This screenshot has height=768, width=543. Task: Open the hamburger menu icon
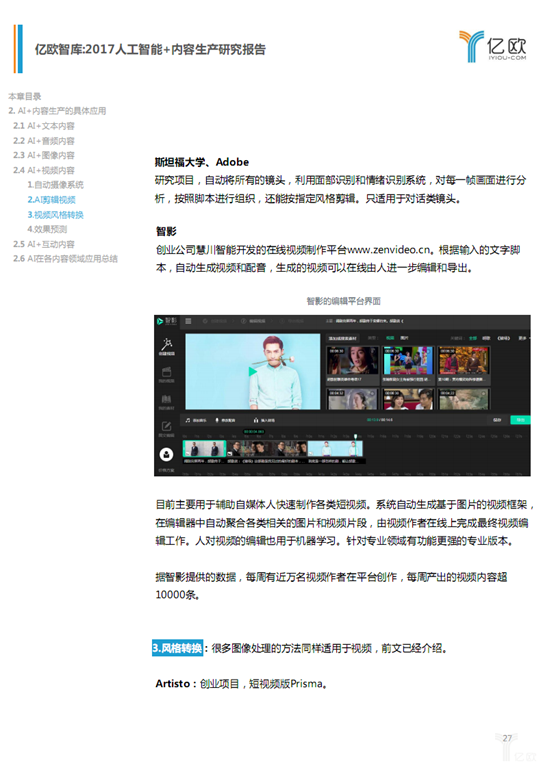click(x=189, y=321)
